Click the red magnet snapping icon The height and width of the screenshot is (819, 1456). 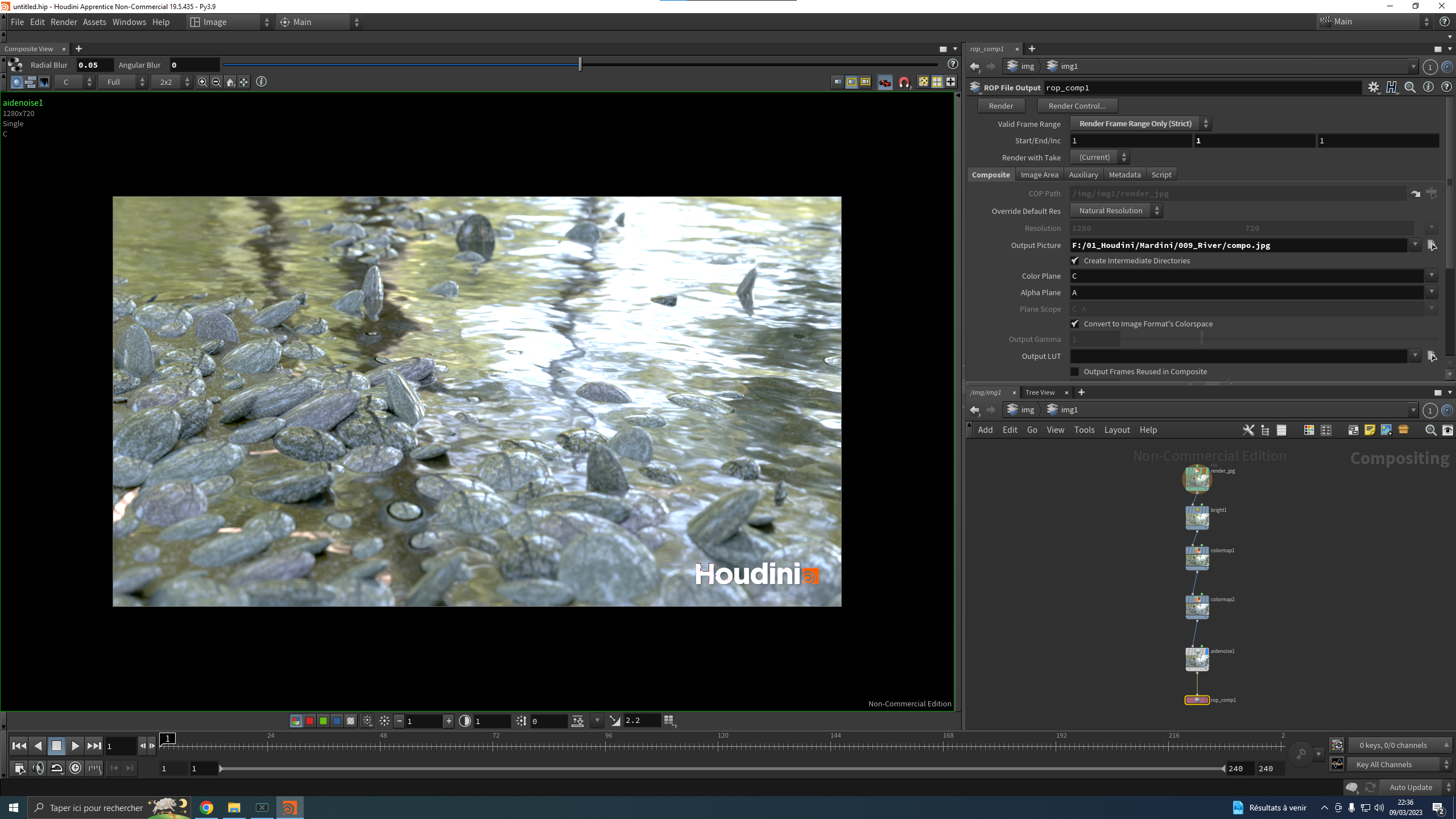[x=904, y=82]
